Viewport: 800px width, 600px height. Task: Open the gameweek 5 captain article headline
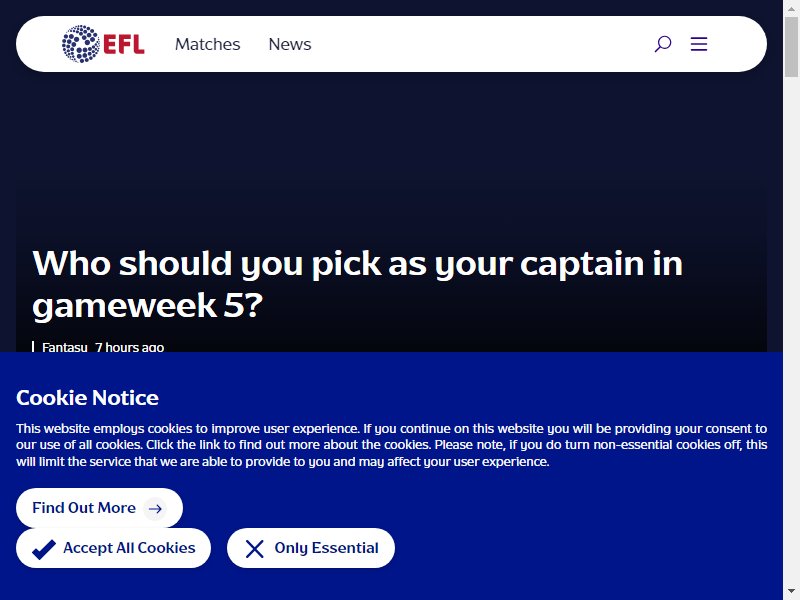pos(357,284)
